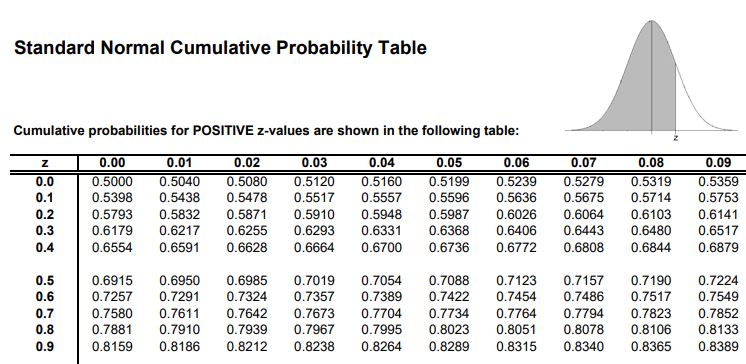Click the 0.5 row label
This screenshot has height=364, width=746.
pyautogui.click(x=45, y=280)
